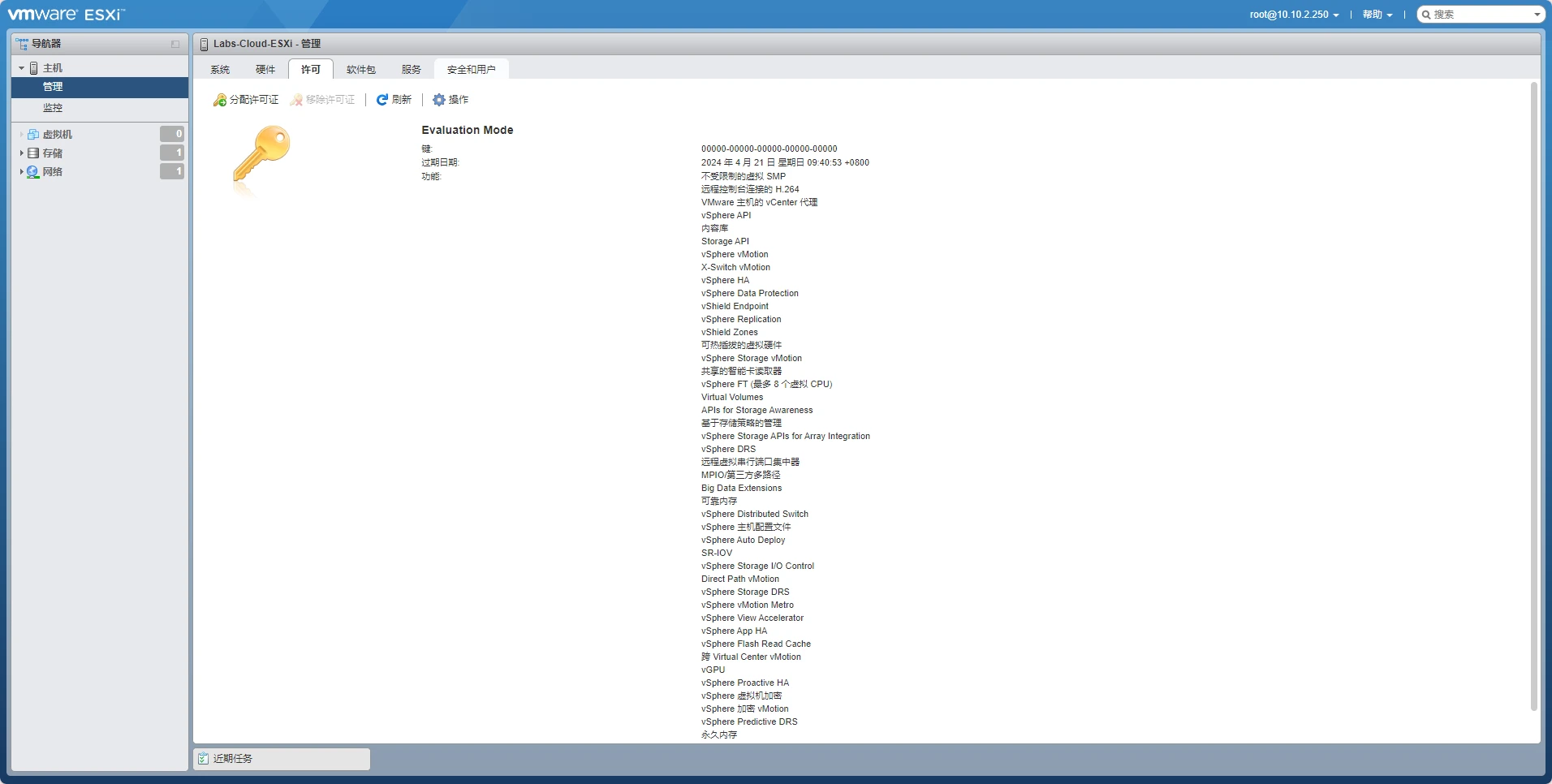The height and width of the screenshot is (784, 1552).
Task: Click the Storage (存储) icon in navigator
Action: click(33, 153)
